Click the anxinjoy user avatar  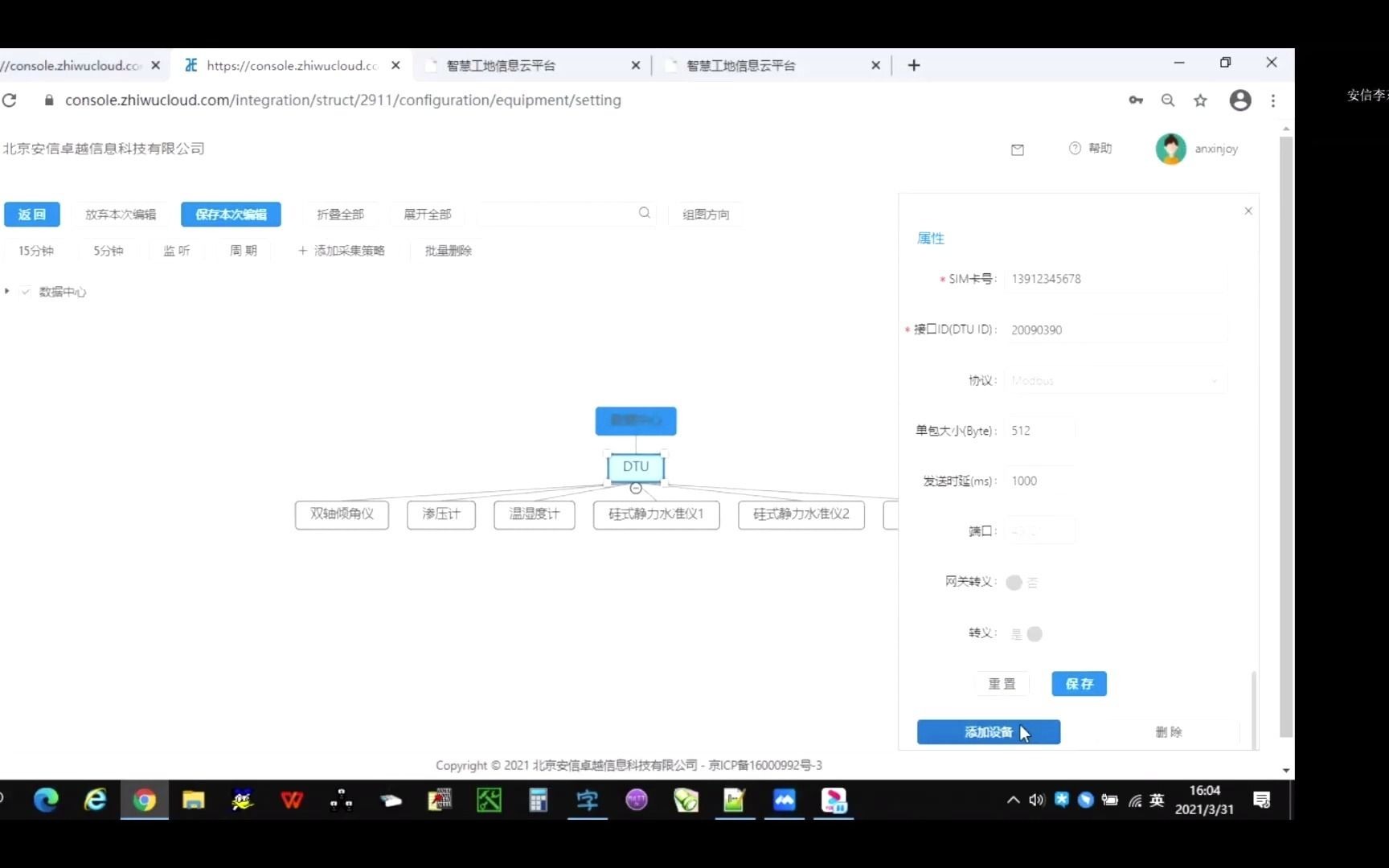[1170, 149]
